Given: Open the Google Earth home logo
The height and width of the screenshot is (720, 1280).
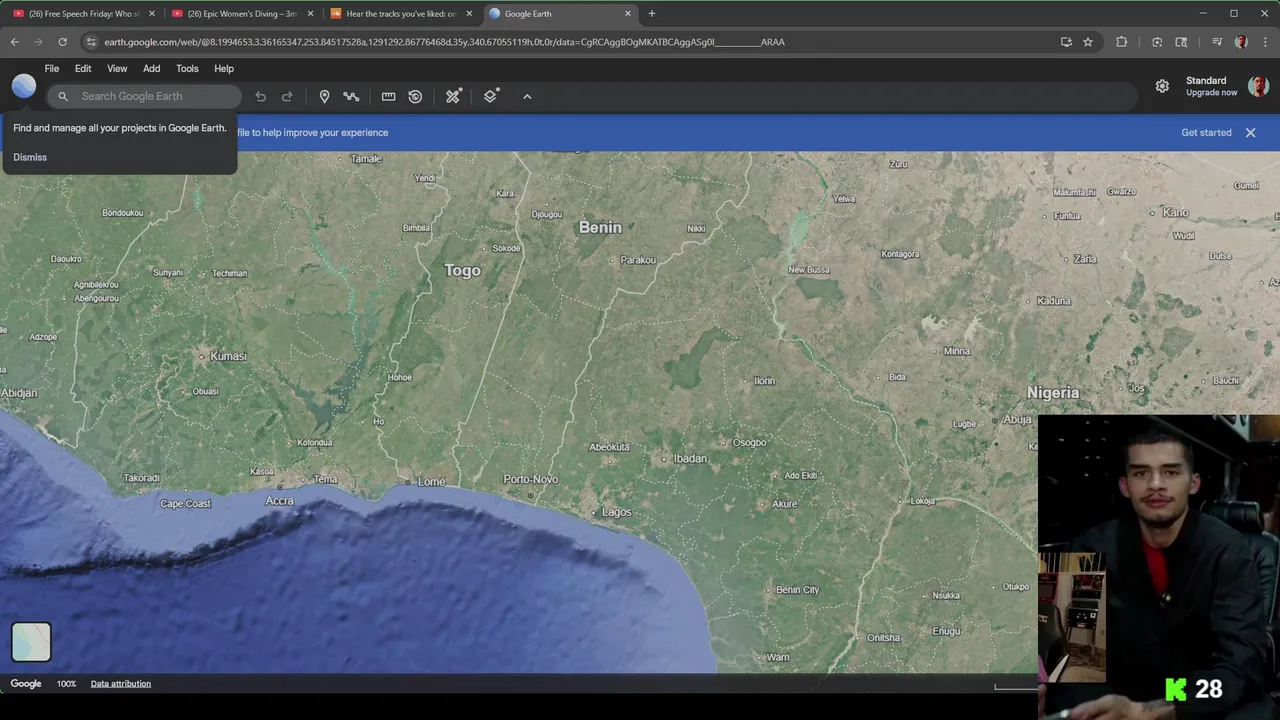Looking at the screenshot, I should [24, 87].
